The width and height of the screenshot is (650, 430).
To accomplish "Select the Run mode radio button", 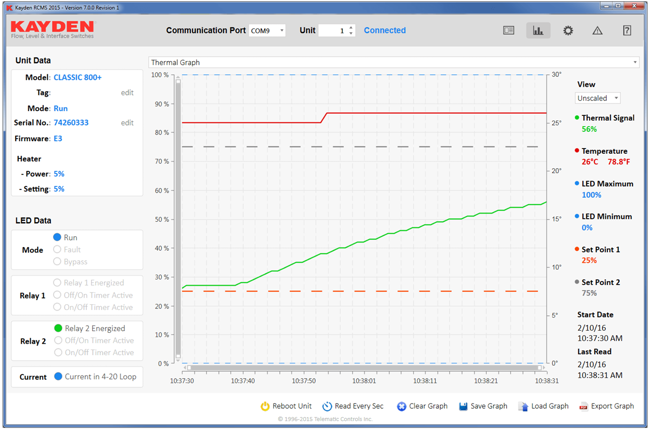I will tap(57, 237).
